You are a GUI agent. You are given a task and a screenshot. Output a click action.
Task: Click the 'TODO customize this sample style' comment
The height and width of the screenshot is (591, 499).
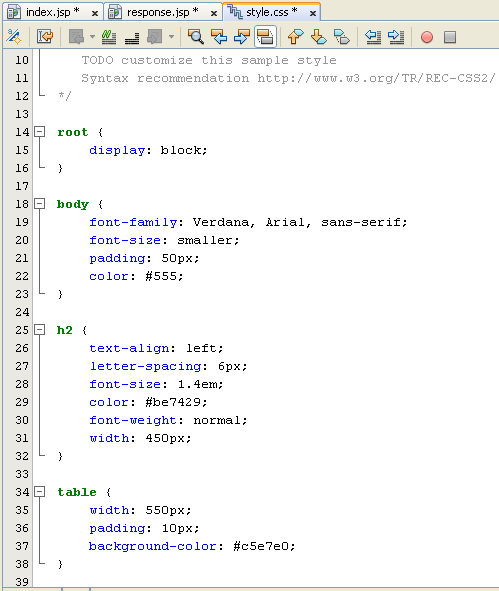(209, 60)
